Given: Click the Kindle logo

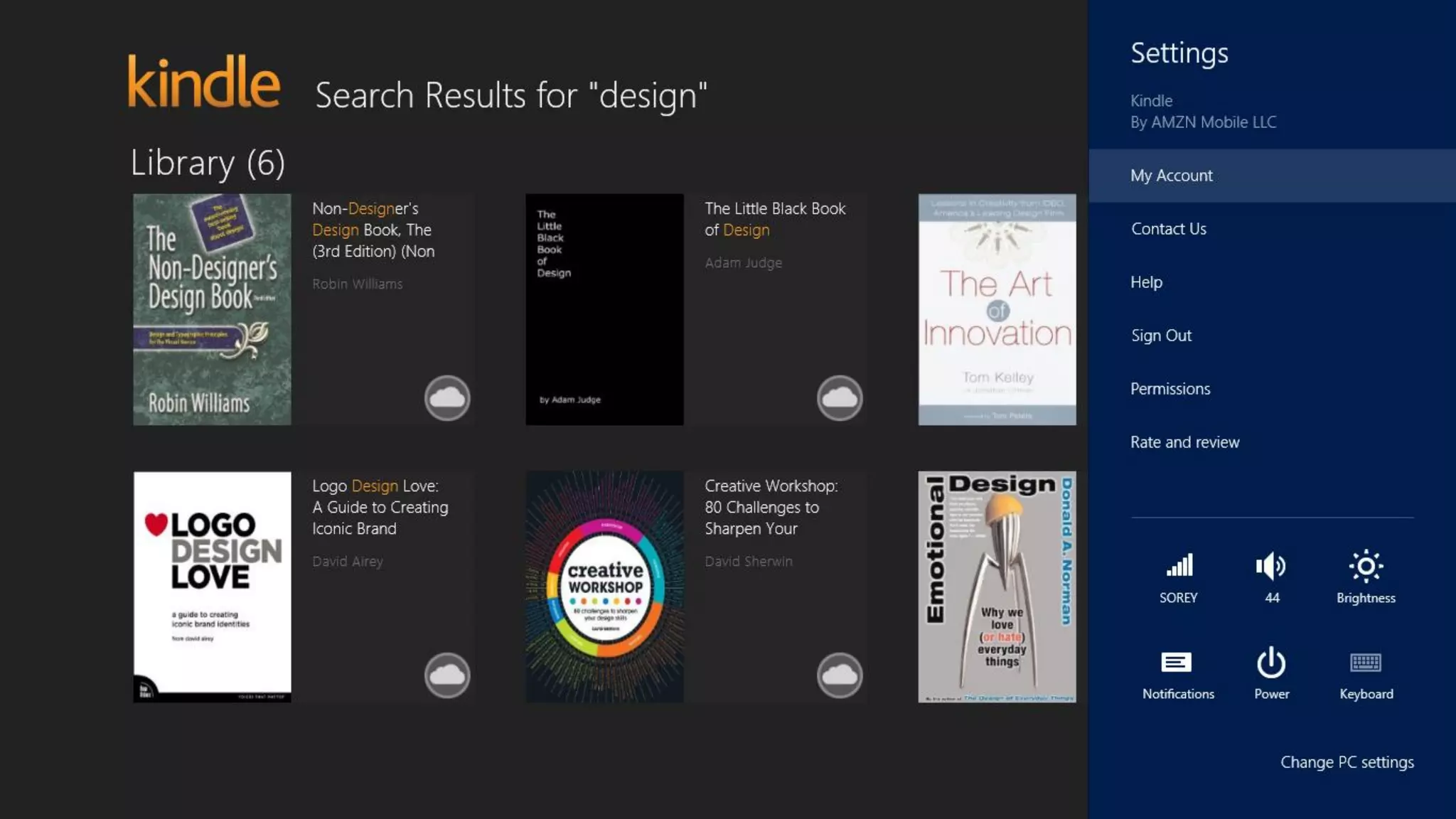Looking at the screenshot, I should (x=204, y=82).
